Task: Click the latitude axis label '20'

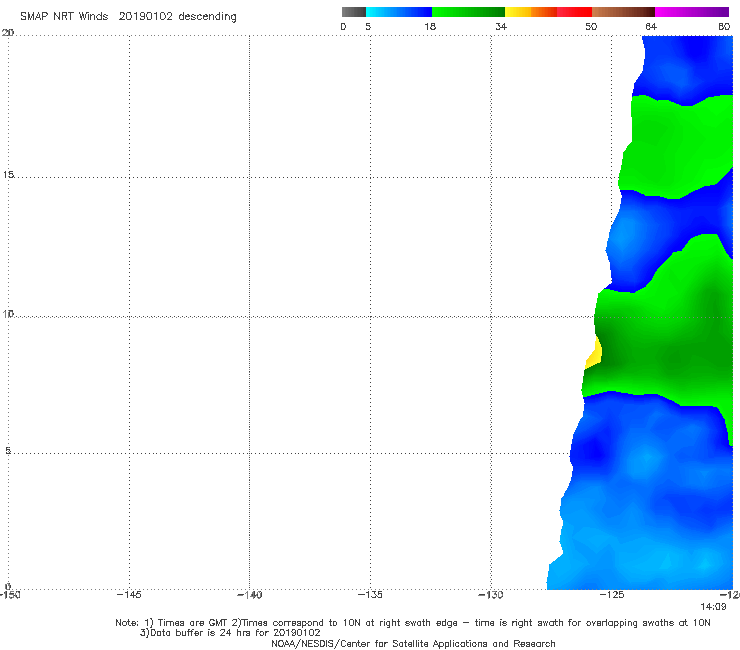Action: pyautogui.click(x=8, y=32)
